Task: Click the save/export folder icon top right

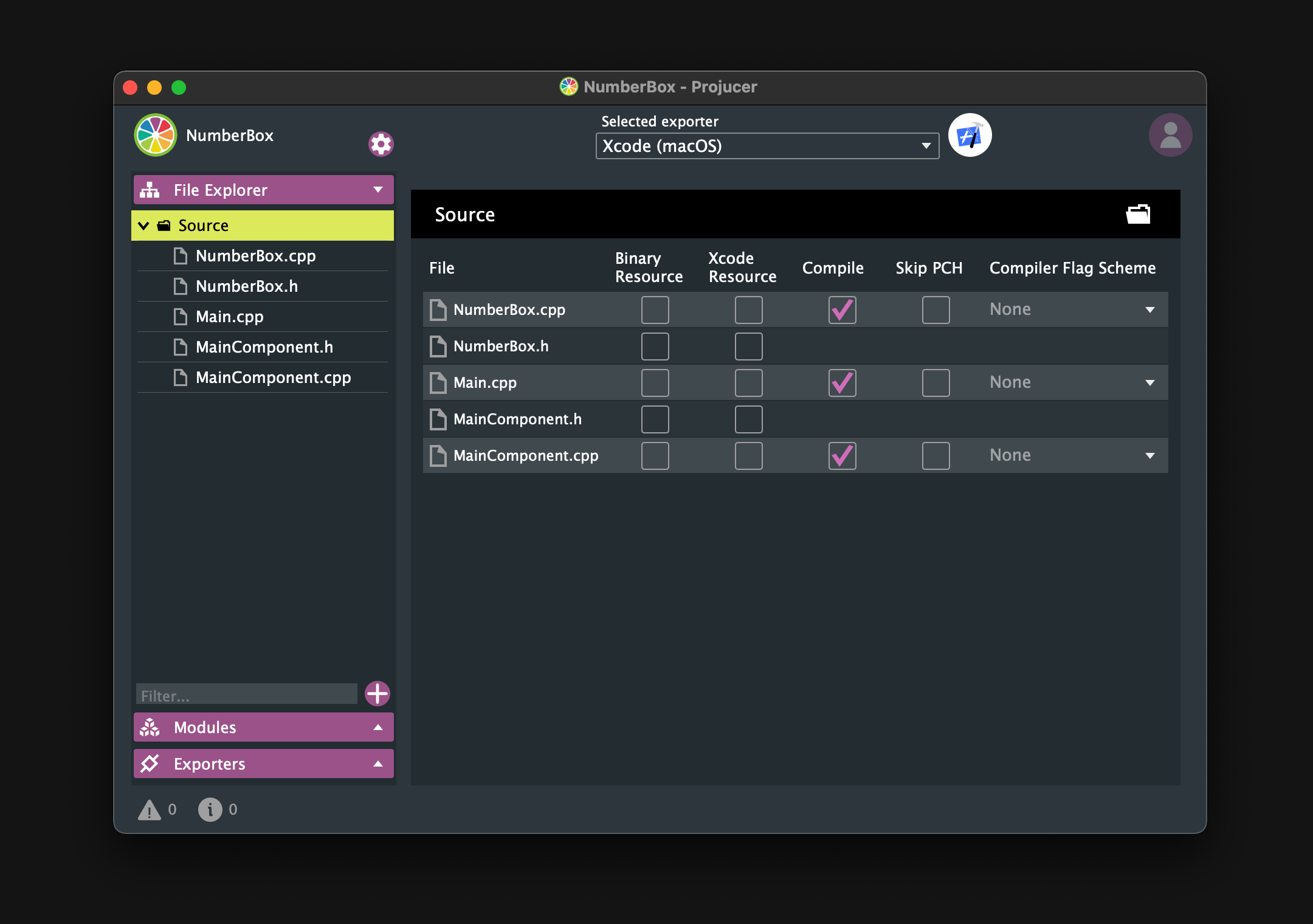Action: tap(1138, 213)
